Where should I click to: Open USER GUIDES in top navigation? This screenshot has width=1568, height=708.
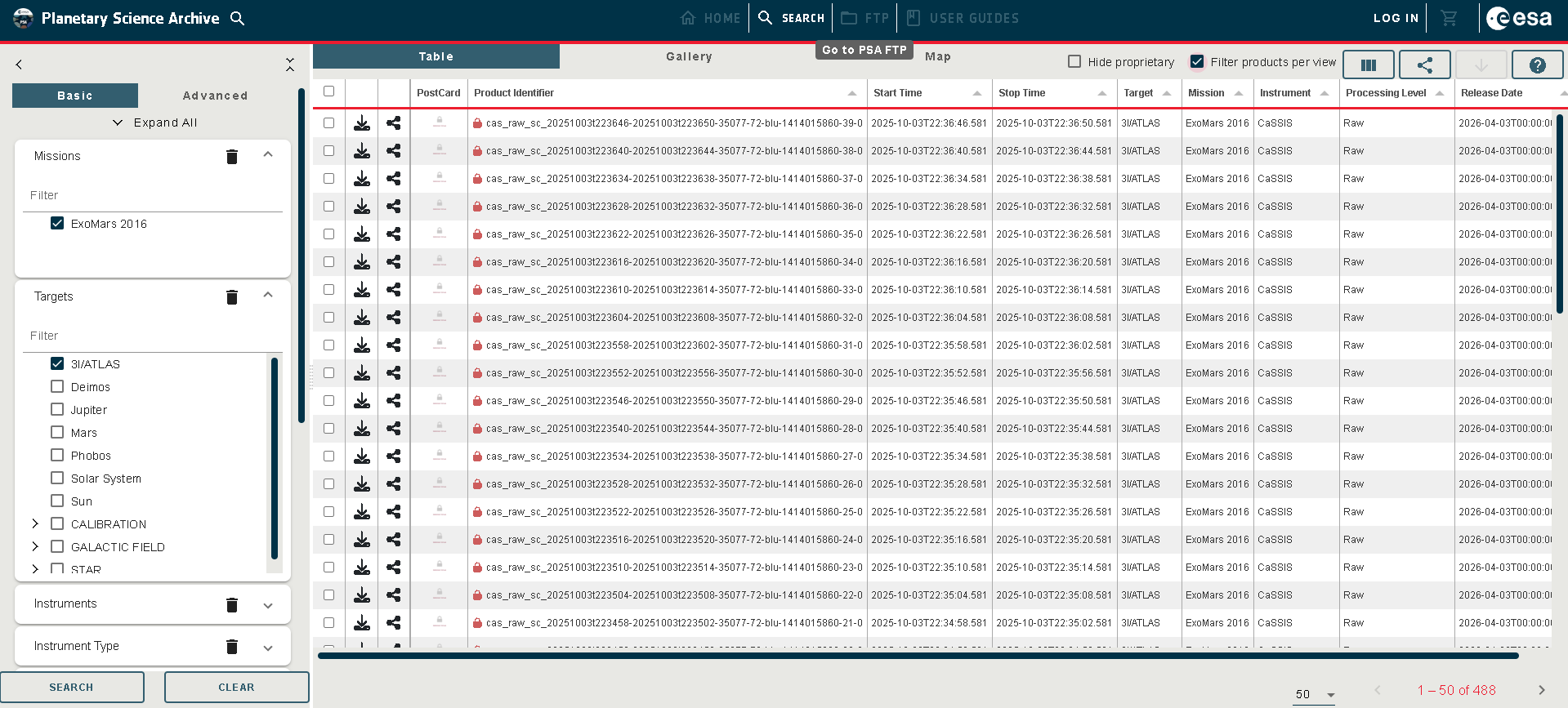(x=963, y=18)
